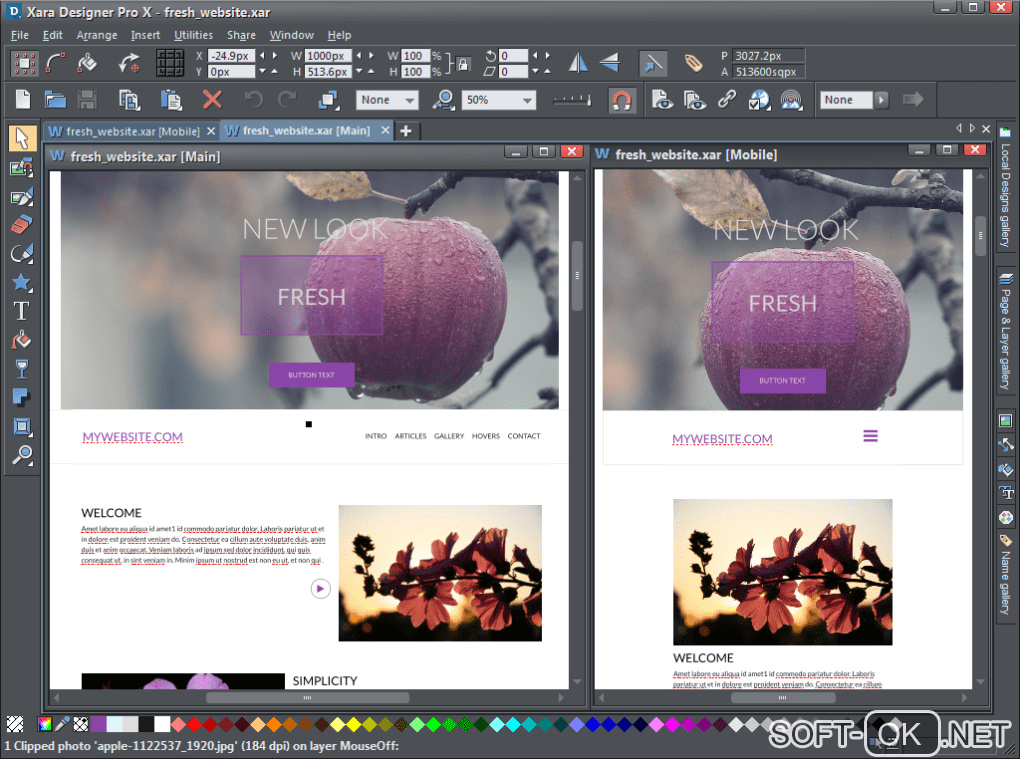Viewport: 1020px width, 759px height.
Task: Delete selection with red X icon
Action: 212,100
